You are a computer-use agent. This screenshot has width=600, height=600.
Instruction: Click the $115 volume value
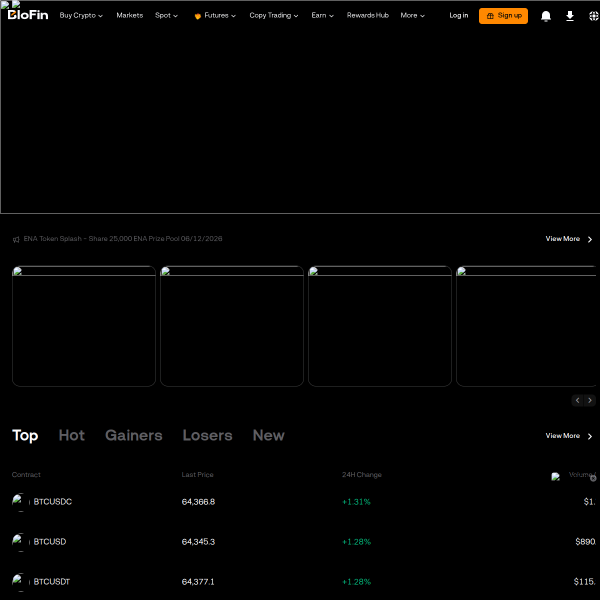[585, 582]
